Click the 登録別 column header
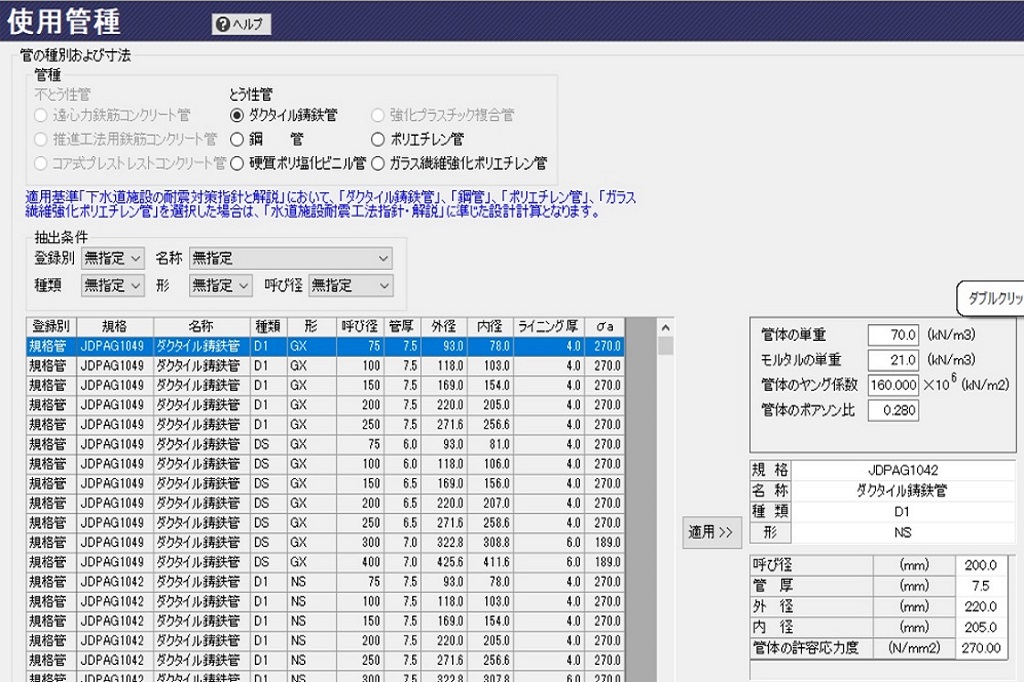The height and width of the screenshot is (682, 1024). click(x=51, y=327)
